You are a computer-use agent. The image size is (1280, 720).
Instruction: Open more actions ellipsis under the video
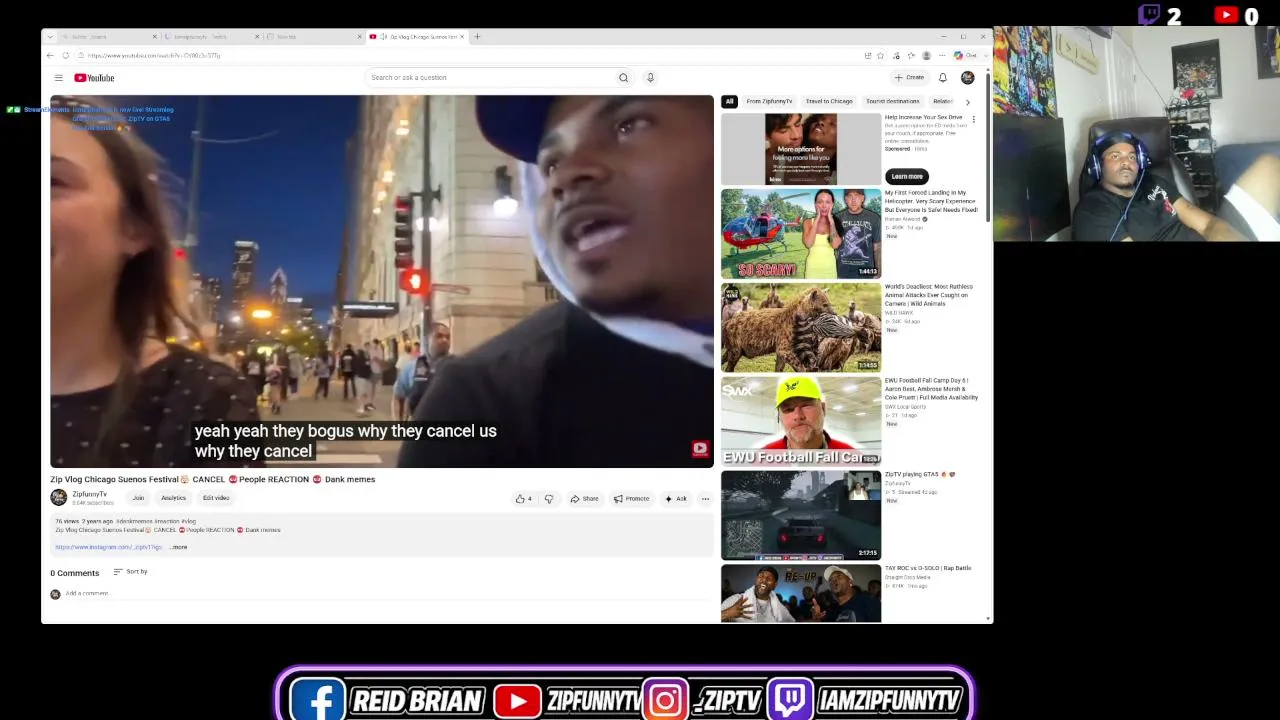coord(705,499)
